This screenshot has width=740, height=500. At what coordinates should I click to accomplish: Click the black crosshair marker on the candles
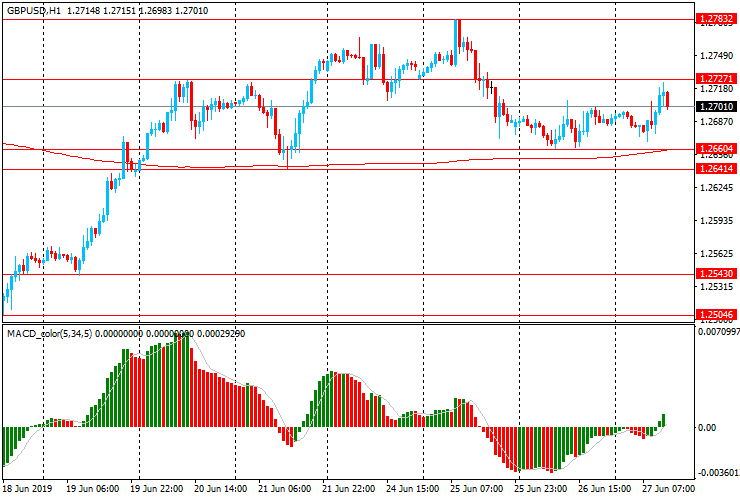coord(491,87)
